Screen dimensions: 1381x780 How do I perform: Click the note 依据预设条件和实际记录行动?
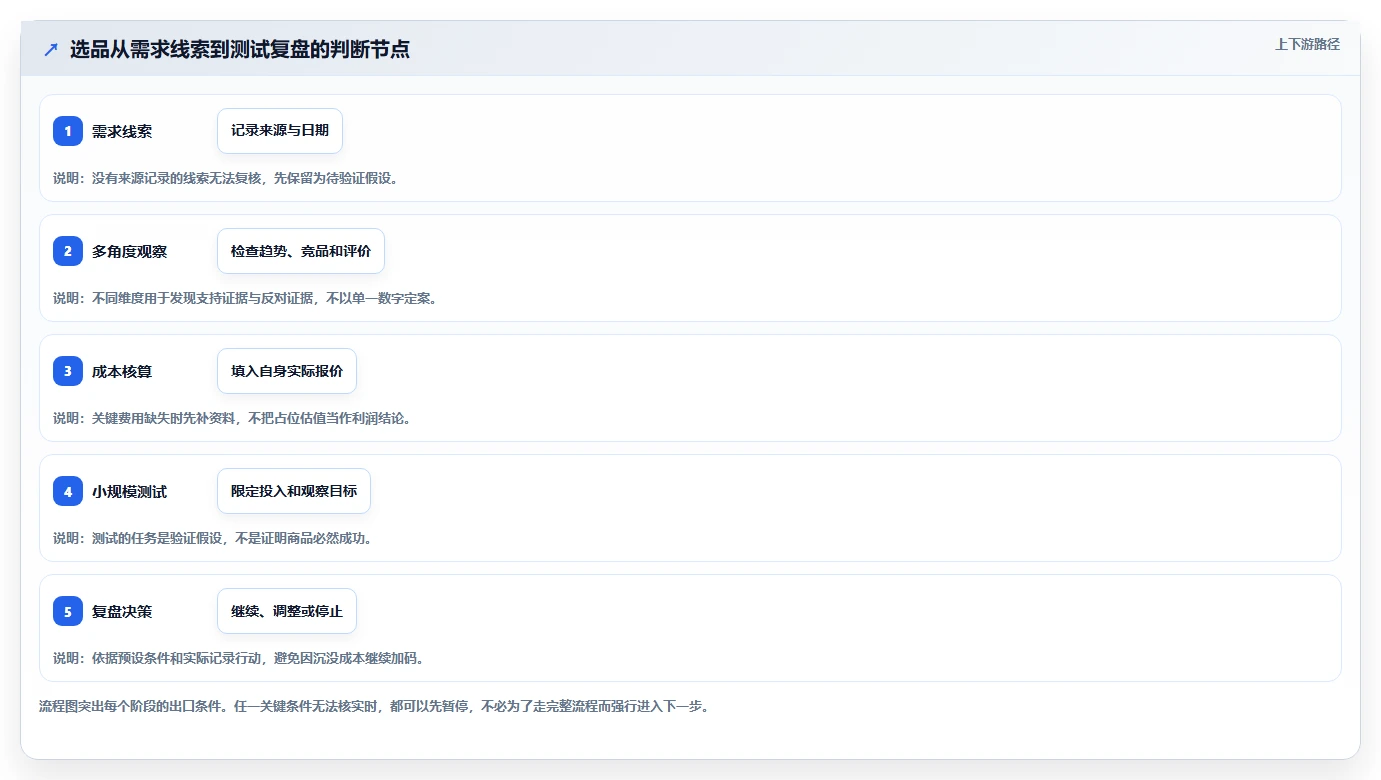coord(176,658)
